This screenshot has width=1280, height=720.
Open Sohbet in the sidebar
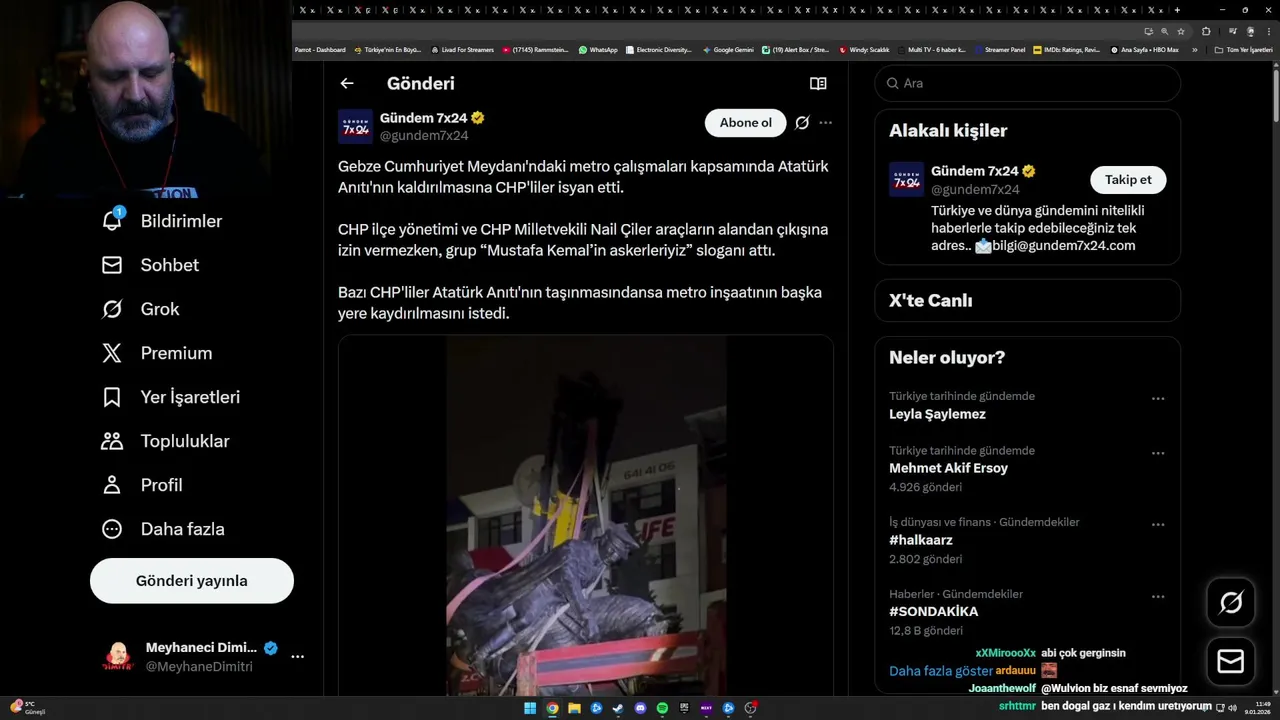click(x=150, y=265)
